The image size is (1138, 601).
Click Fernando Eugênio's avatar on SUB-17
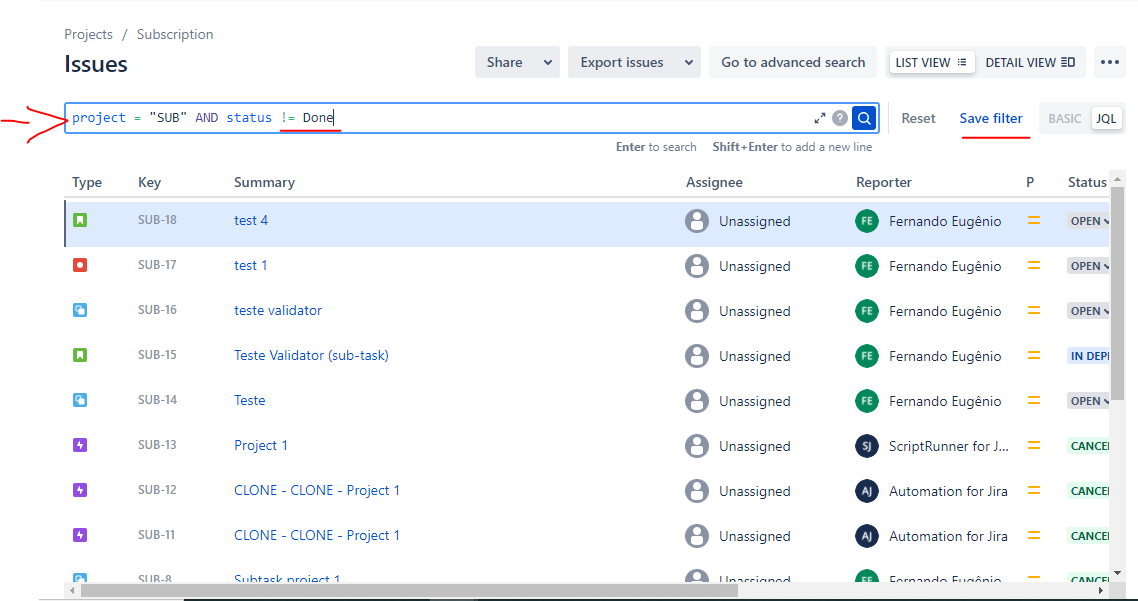[866, 265]
